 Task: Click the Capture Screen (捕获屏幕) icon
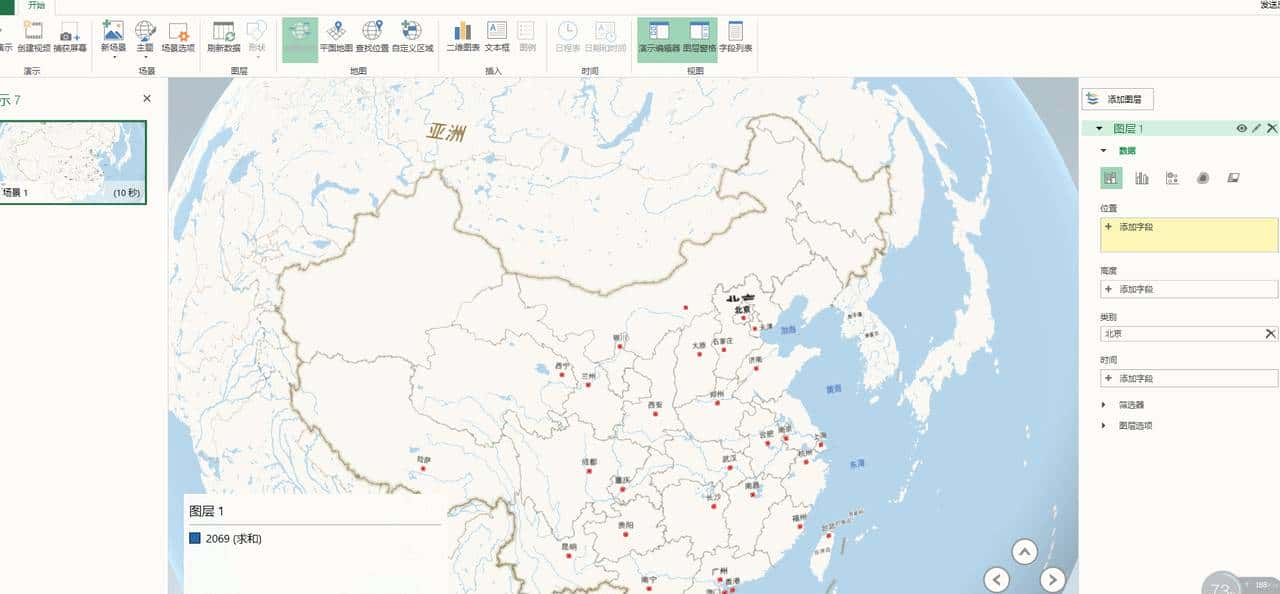click(x=70, y=36)
